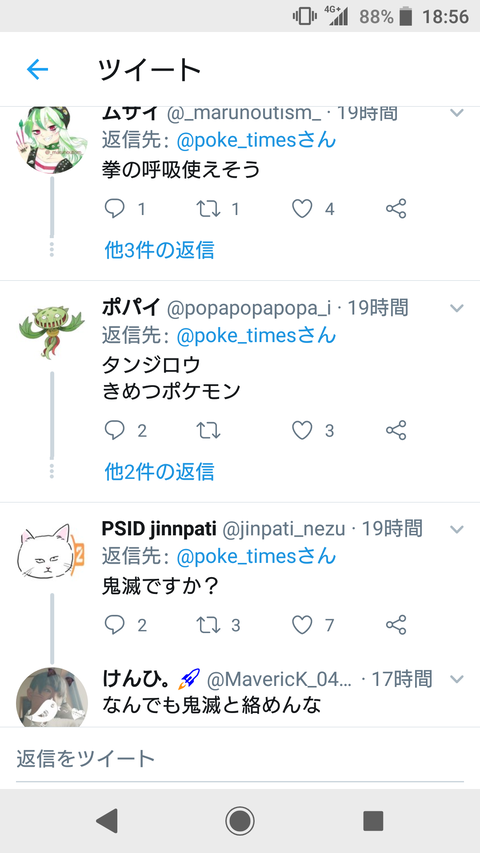Open @poke_times mention in ポパイ's reply
This screenshot has width=480, height=853.
tap(256, 335)
